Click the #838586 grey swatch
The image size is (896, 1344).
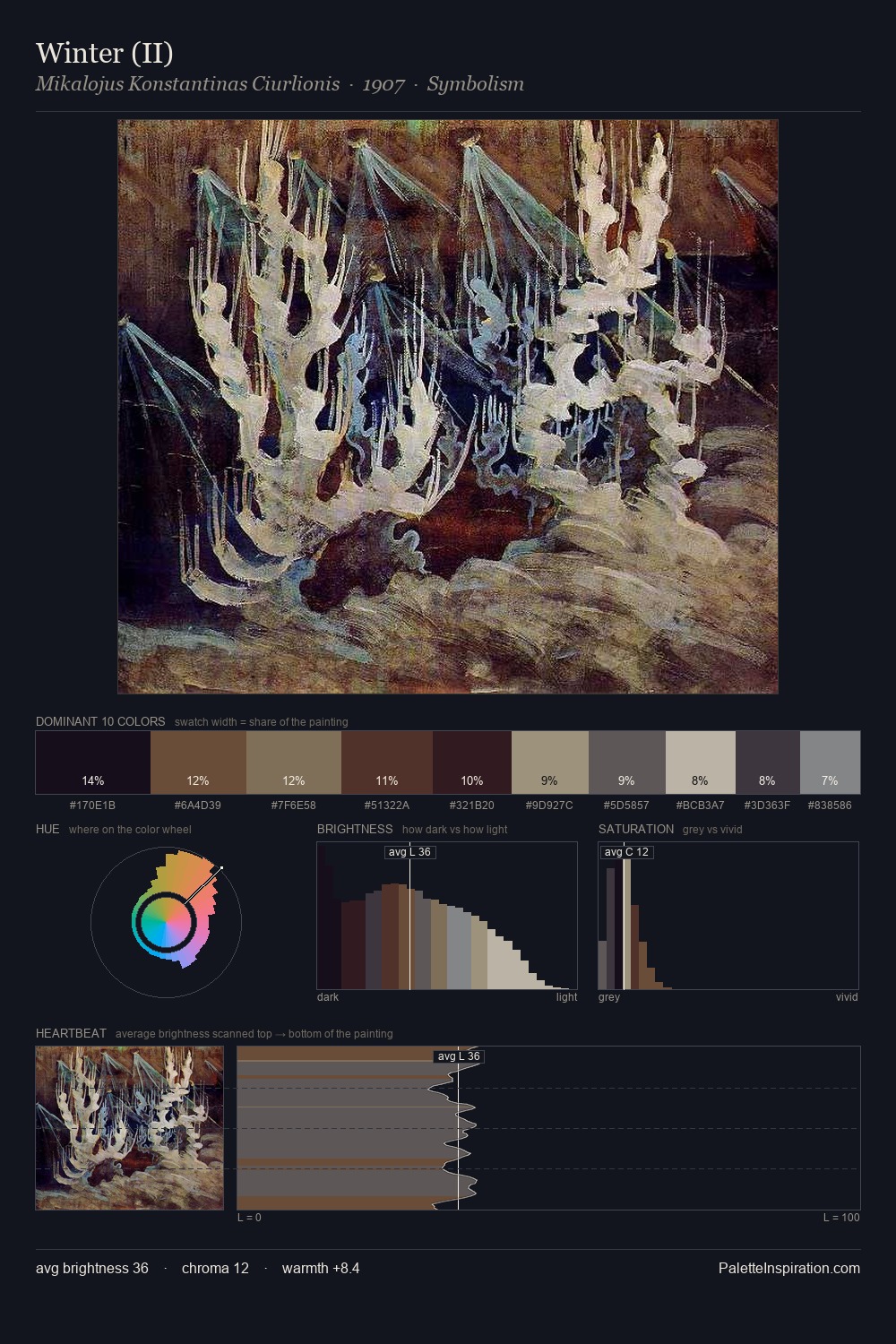click(x=830, y=762)
